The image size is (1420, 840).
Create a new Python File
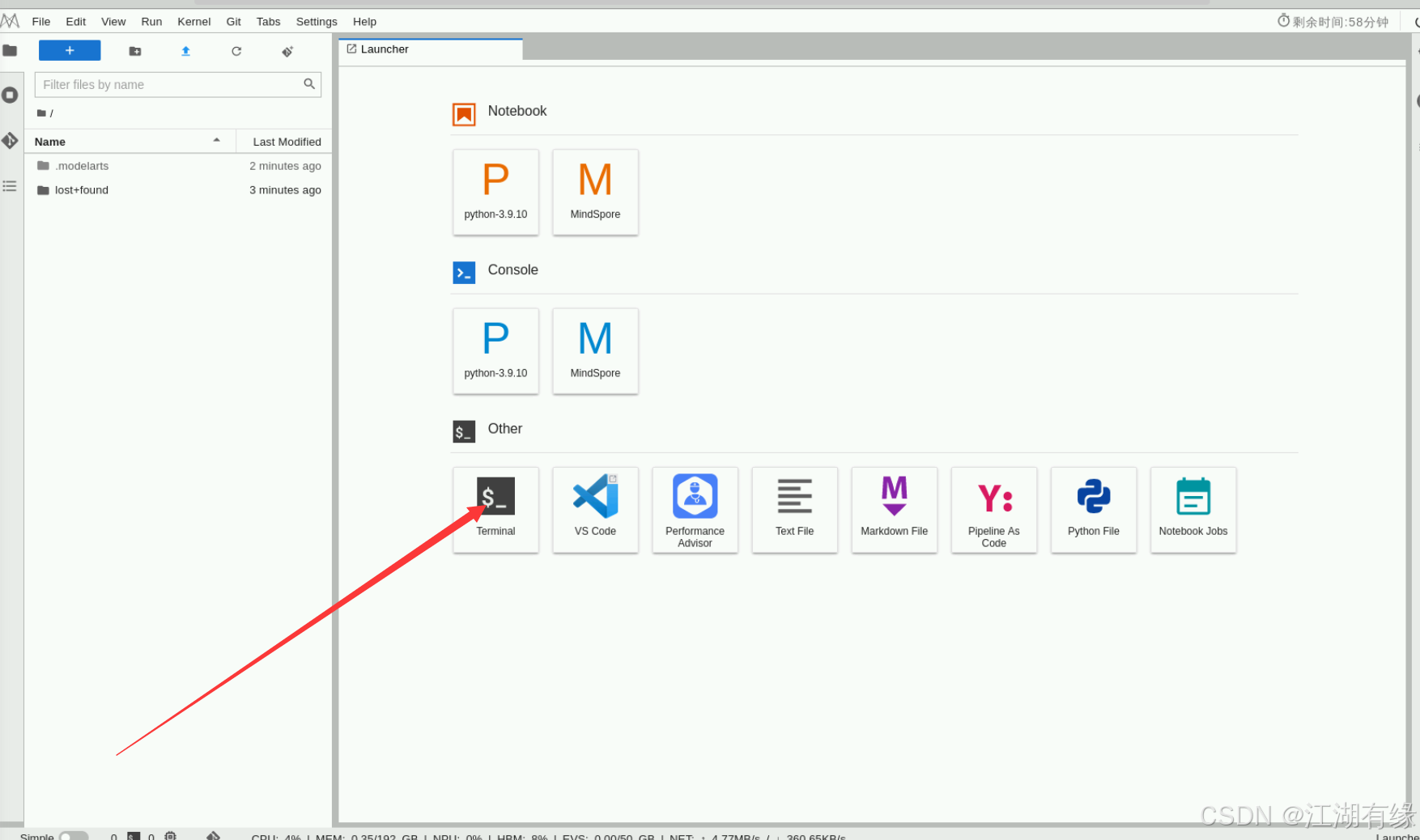pos(1093,510)
